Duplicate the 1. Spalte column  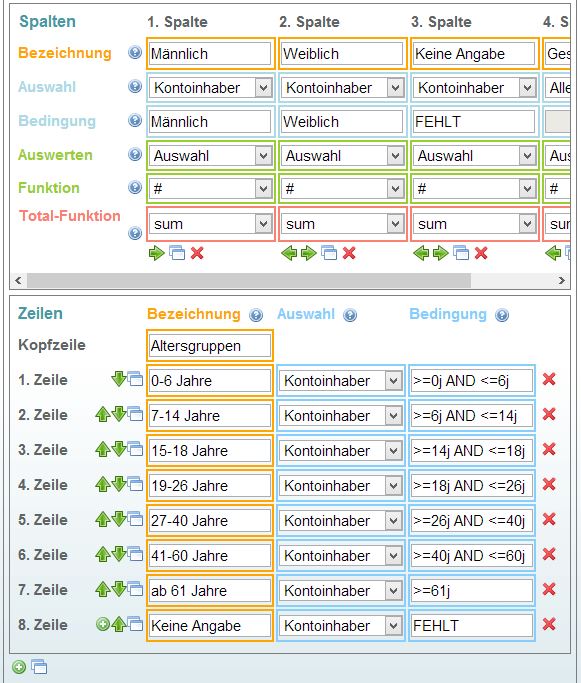tap(177, 253)
